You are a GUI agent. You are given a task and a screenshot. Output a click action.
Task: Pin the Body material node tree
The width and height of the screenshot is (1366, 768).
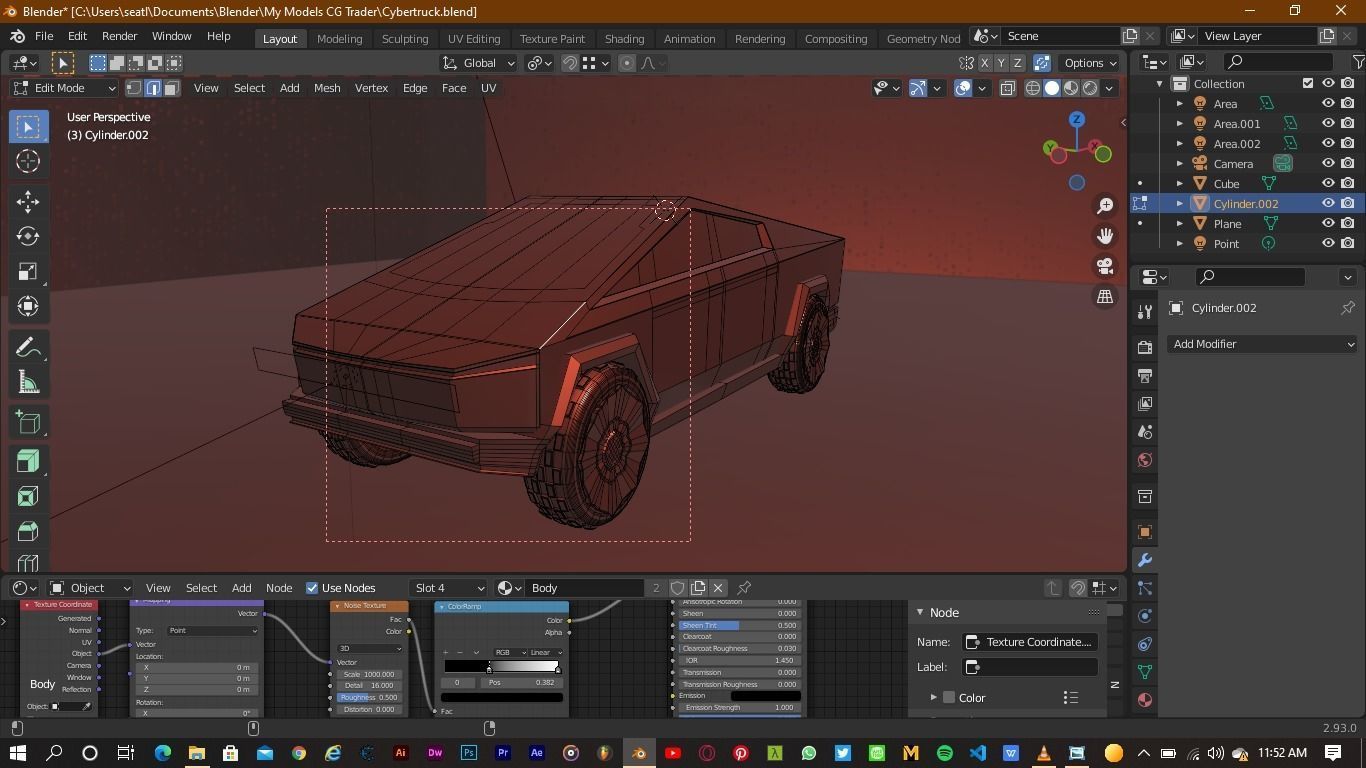coord(744,588)
